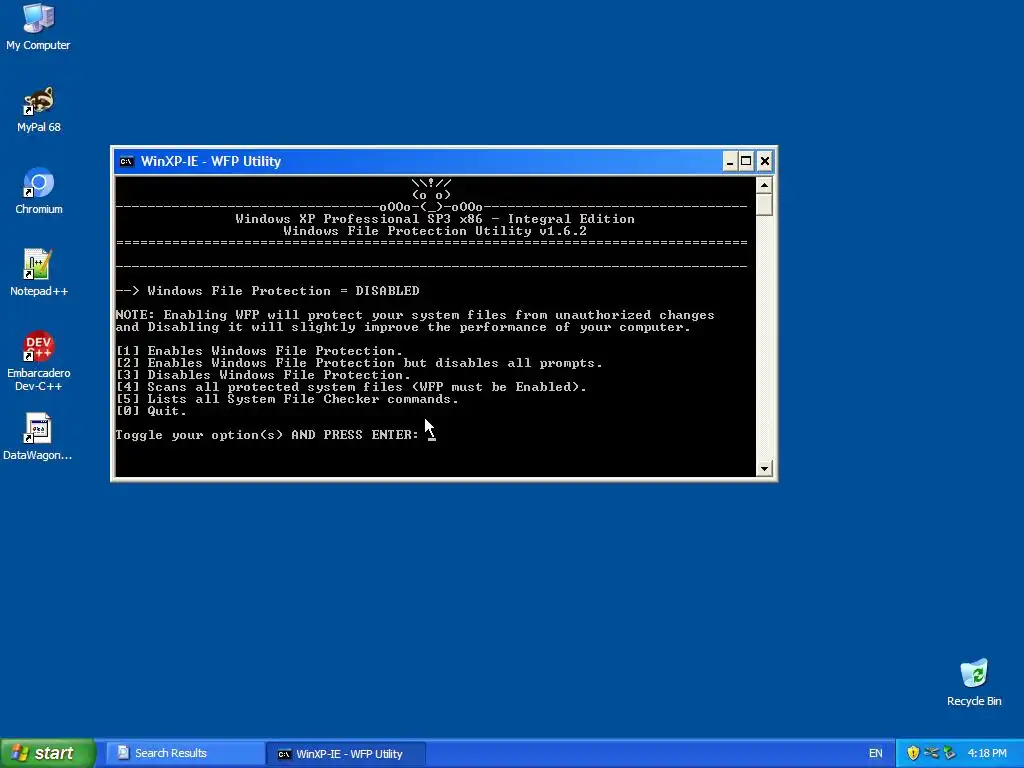This screenshot has height=768, width=1024.
Task: Open the Start menu
Action: 48,753
